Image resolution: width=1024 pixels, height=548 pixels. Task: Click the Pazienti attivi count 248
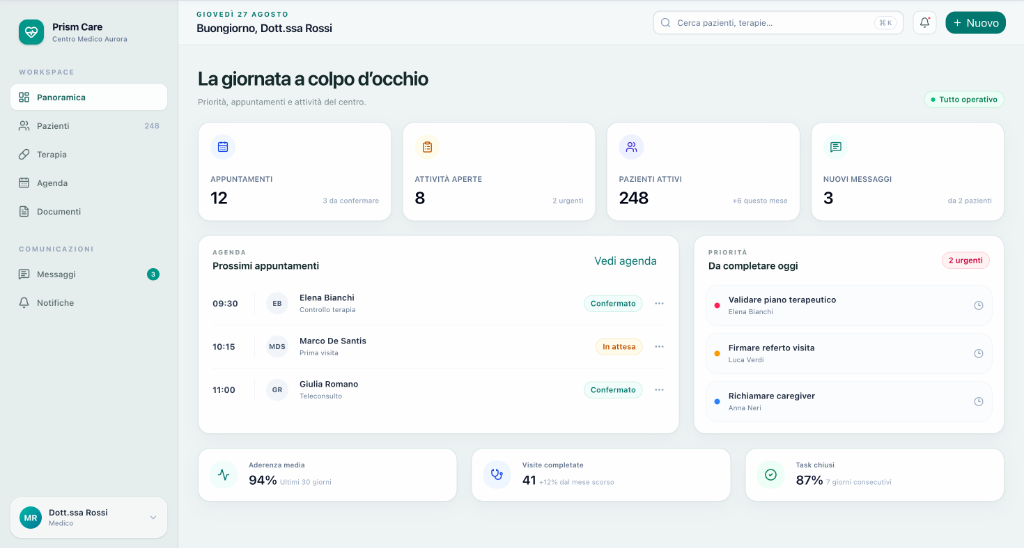point(633,198)
